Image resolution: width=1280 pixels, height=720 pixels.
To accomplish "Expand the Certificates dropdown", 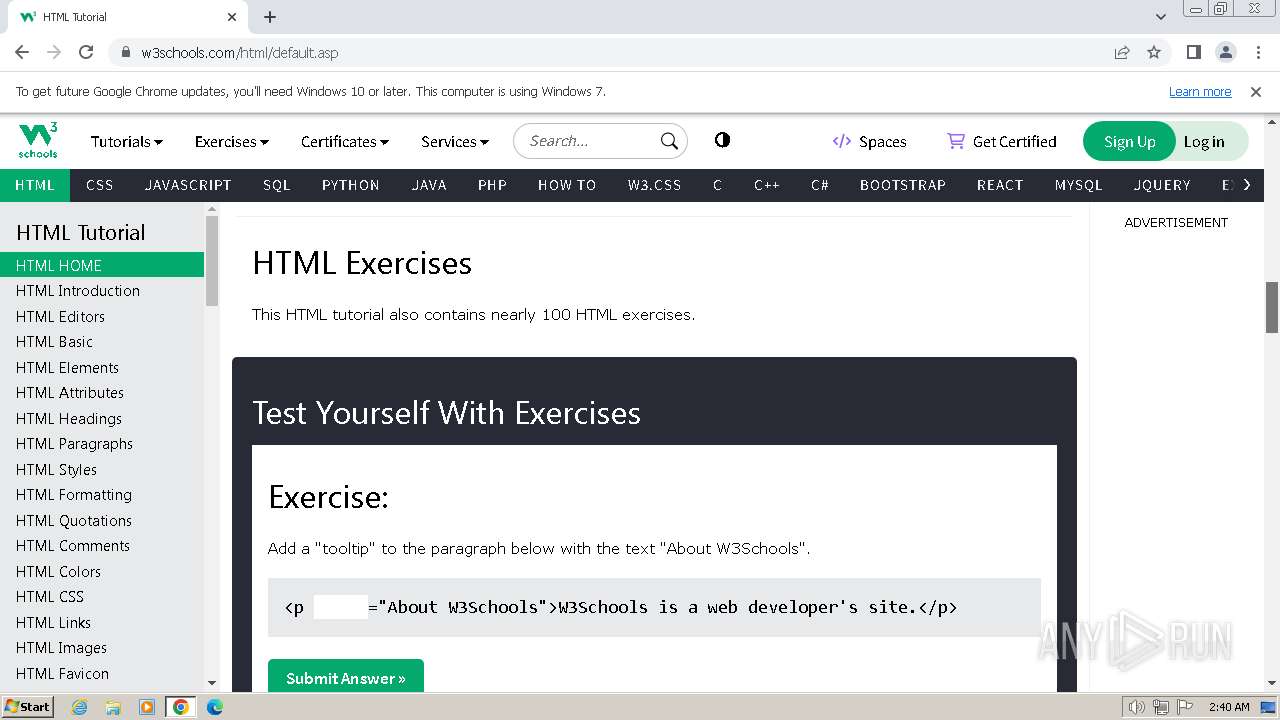I will tap(345, 141).
